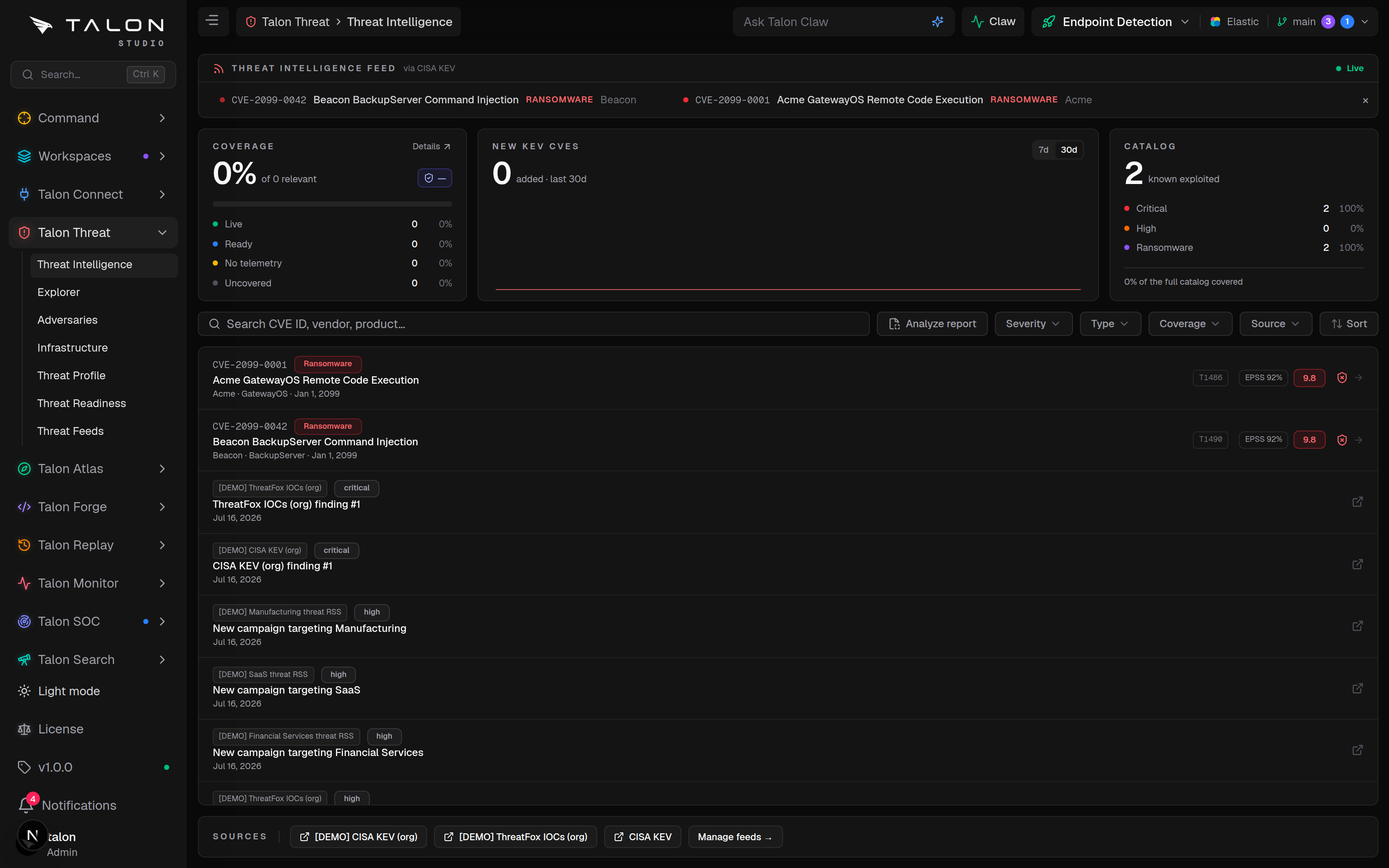Open external link for Manufacturing campaign
The width and height of the screenshot is (1389, 868).
[1357, 626]
